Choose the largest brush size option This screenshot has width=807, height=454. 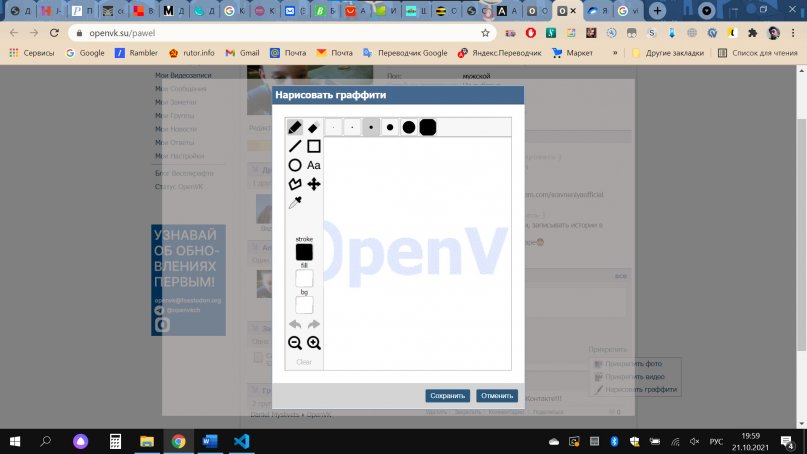[428, 127]
